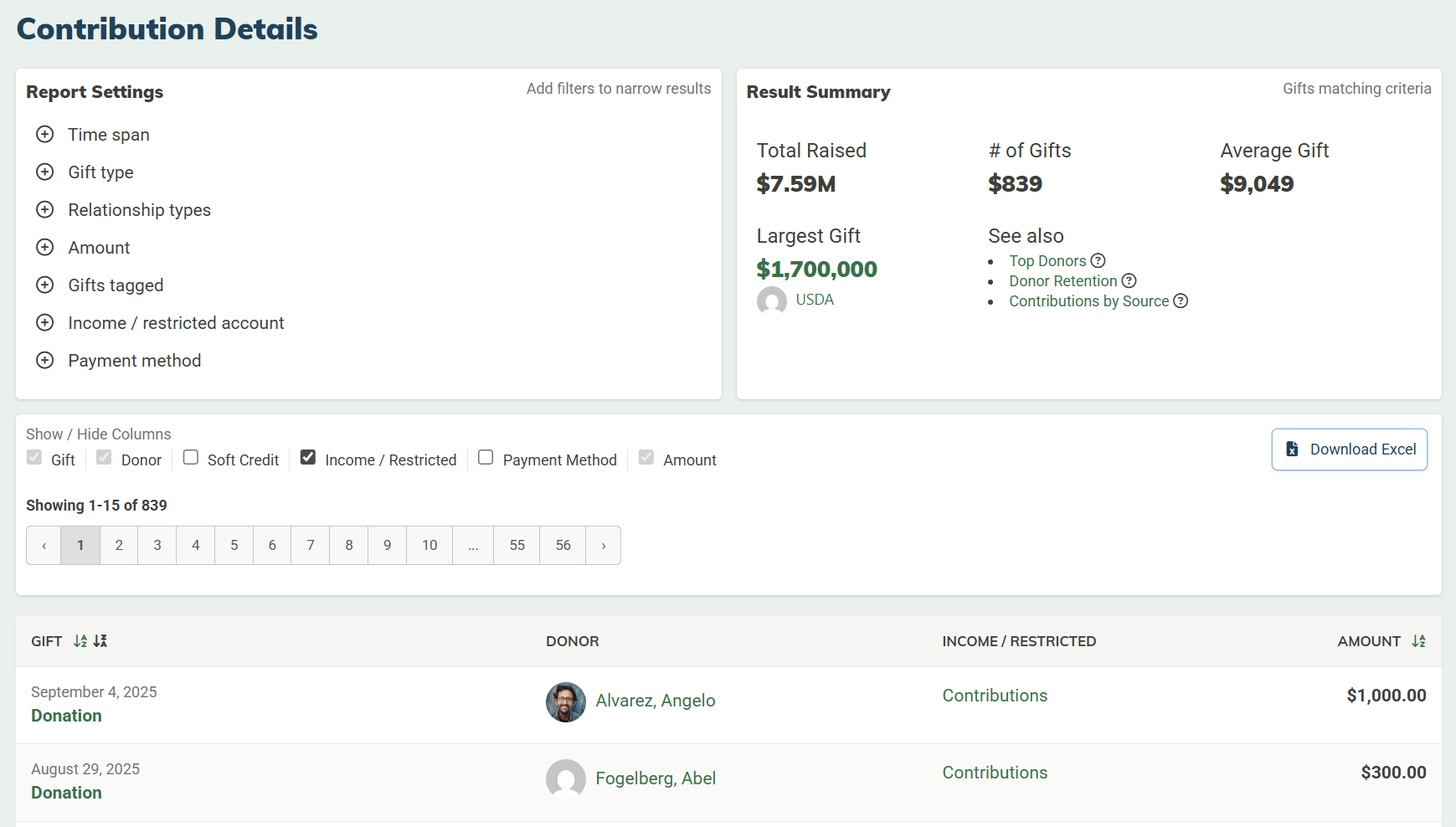Image resolution: width=1456 pixels, height=827 pixels.
Task: Open the Top Donors report link
Action: pyautogui.click(x=1047, y=261)
